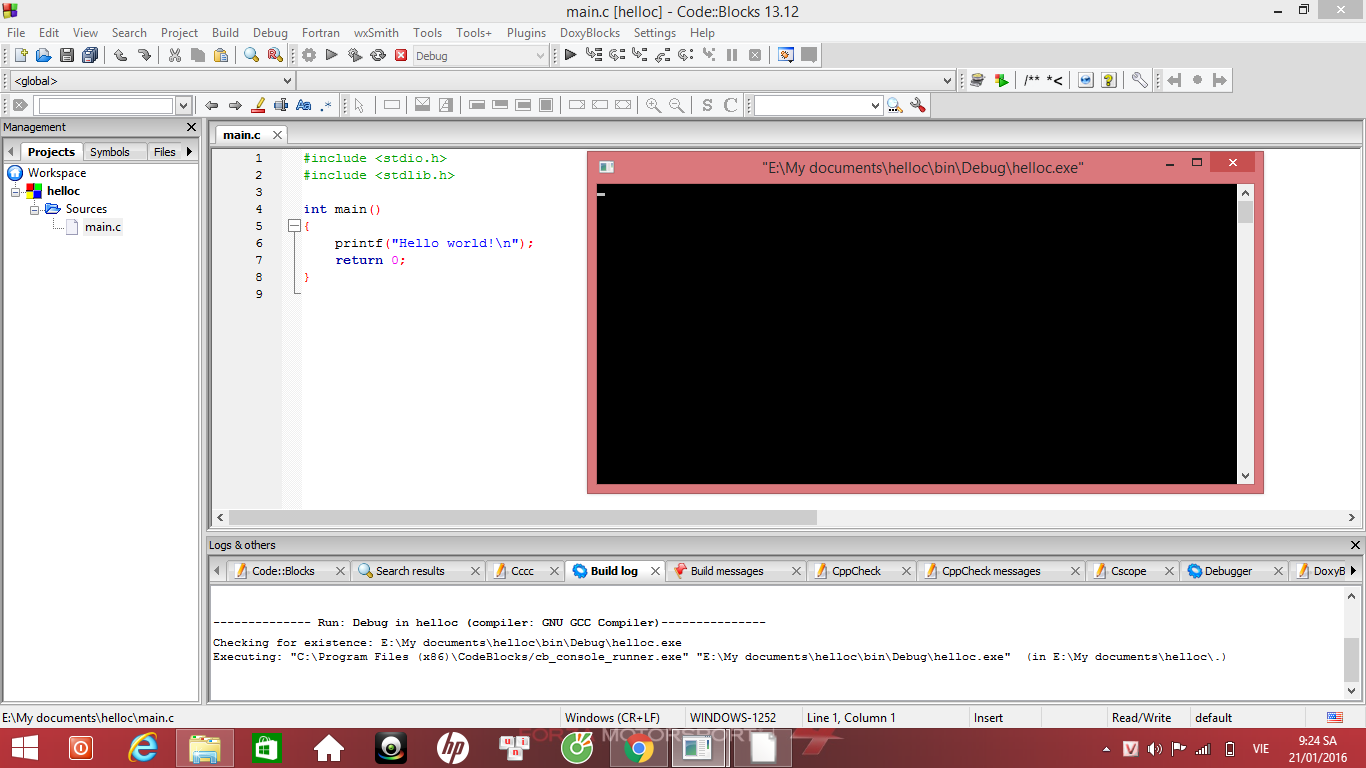Collapse the helloc project tree node
Screen dimensions: 1366x768
click(x=16, y=191)
